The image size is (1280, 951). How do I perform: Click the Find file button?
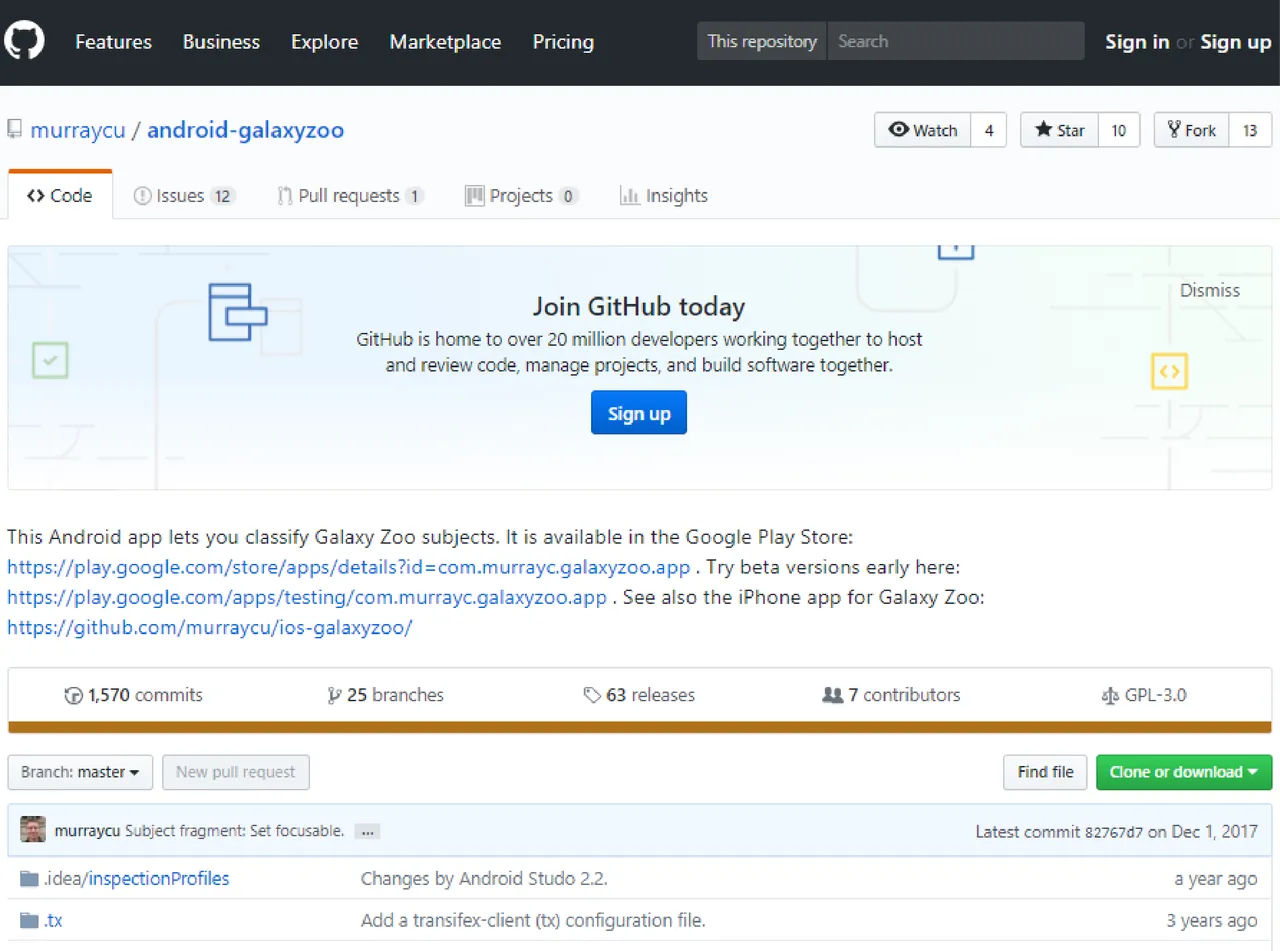[1045, 772]
